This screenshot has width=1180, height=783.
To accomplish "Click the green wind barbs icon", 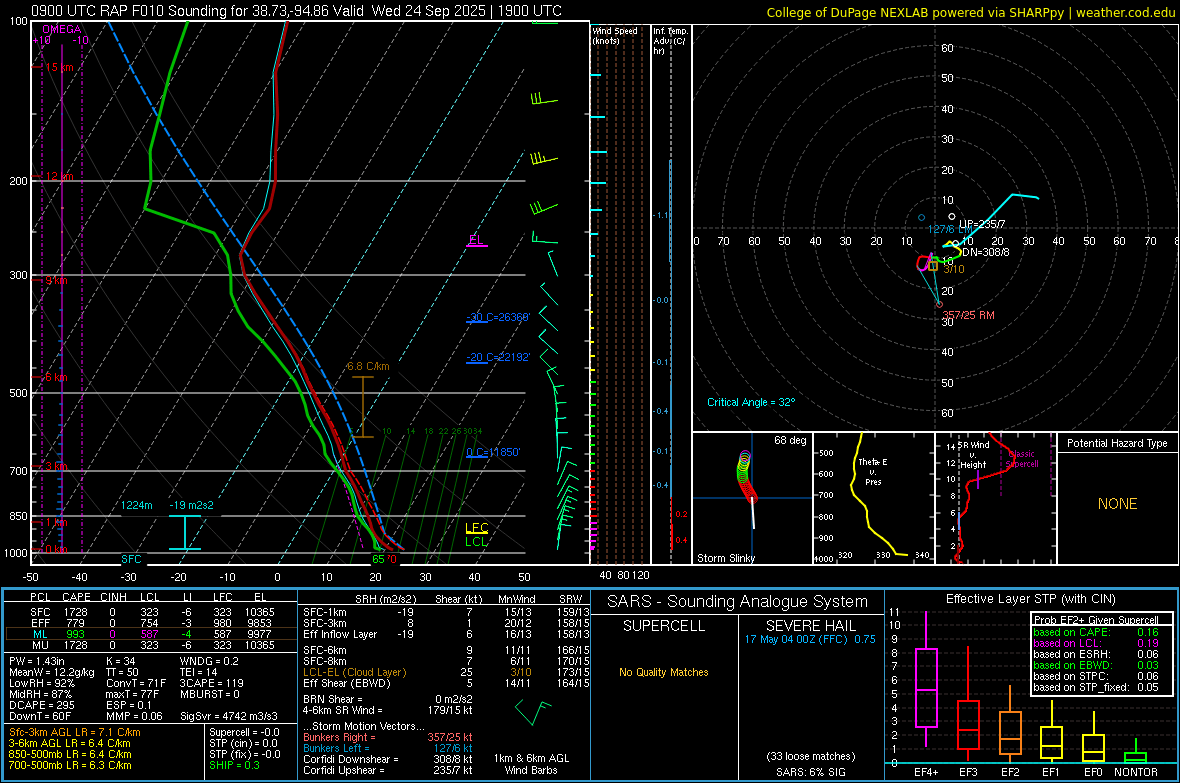I will tap(533, 711).
